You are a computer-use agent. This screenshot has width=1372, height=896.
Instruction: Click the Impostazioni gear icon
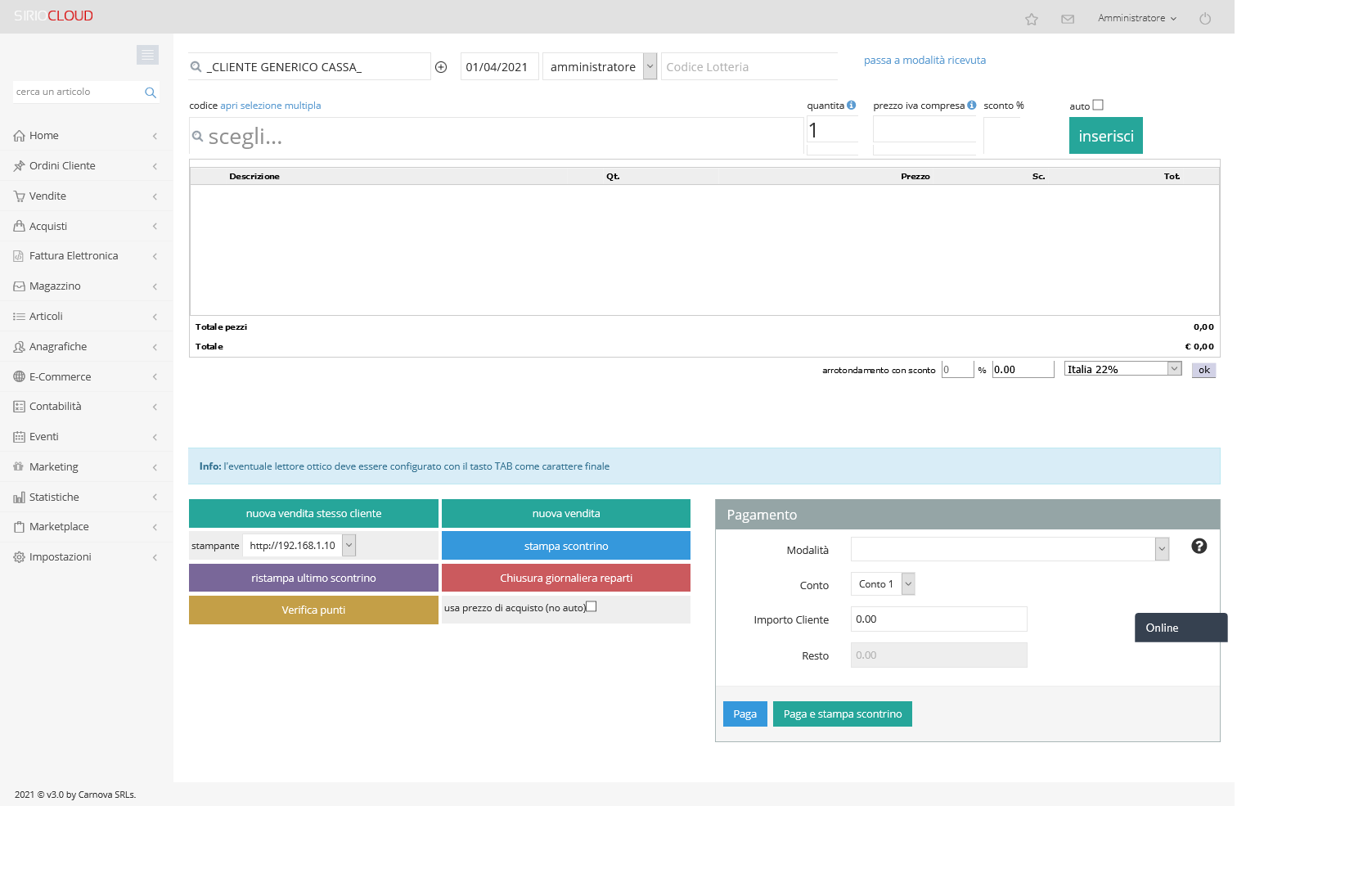[19, 557]
